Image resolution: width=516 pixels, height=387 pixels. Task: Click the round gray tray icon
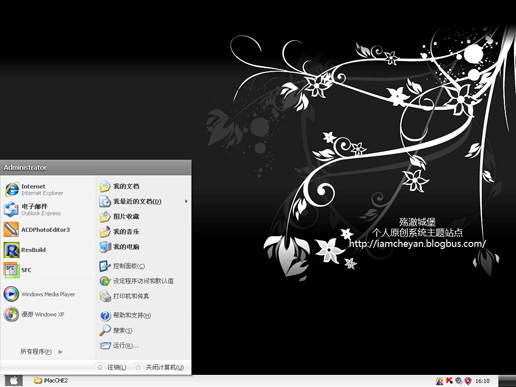[459, 380]
